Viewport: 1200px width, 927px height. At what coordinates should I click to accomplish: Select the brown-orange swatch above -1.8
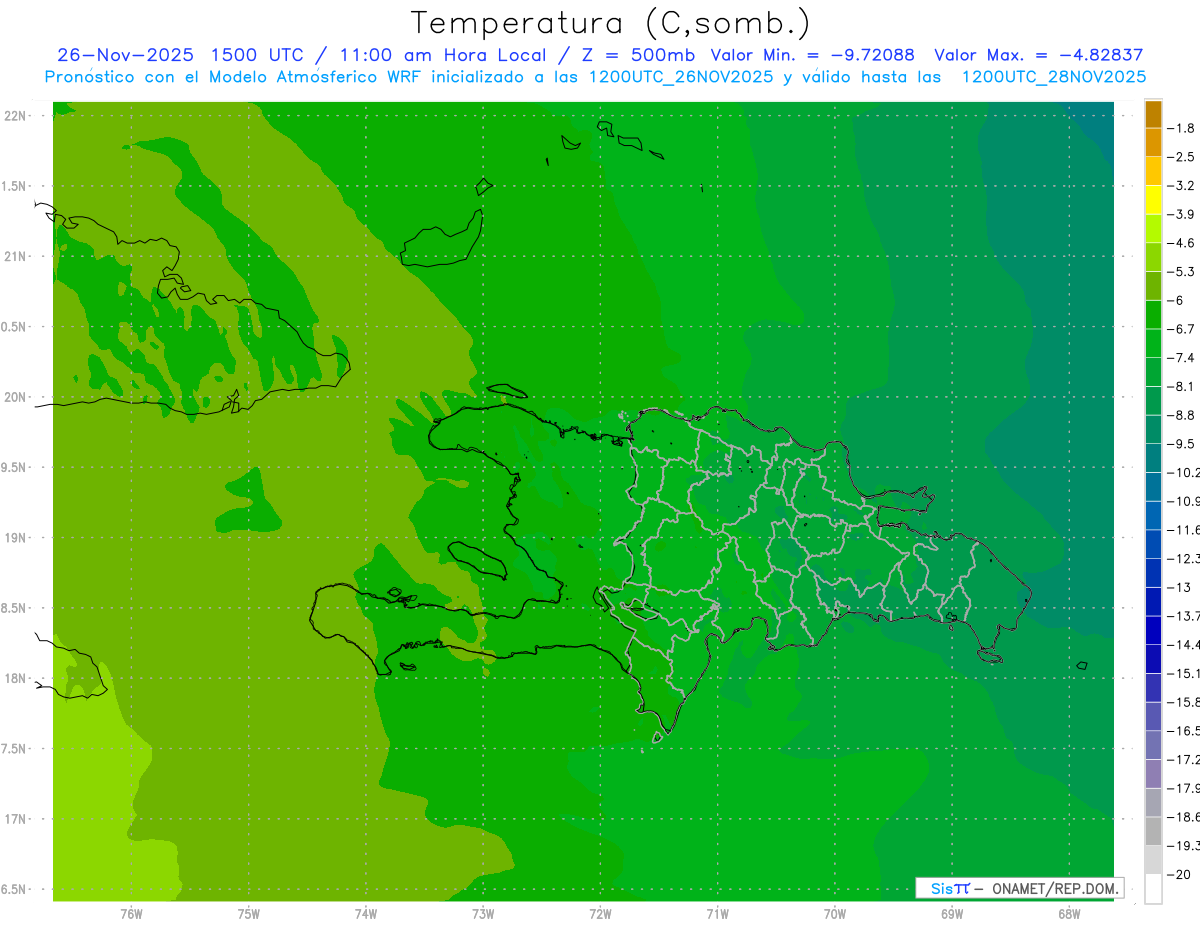pos(1154,114)
